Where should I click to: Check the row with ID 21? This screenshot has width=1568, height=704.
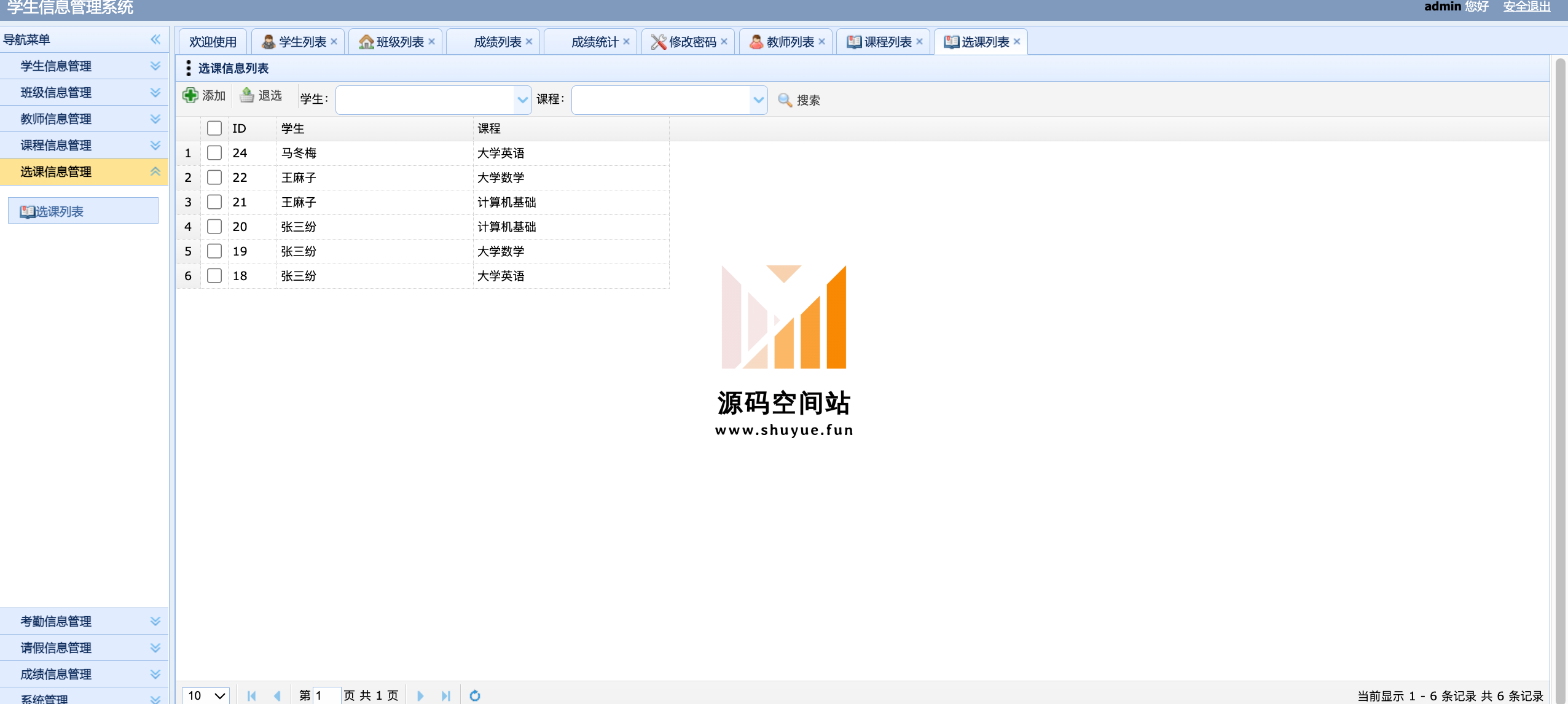[x=214, y=201]
